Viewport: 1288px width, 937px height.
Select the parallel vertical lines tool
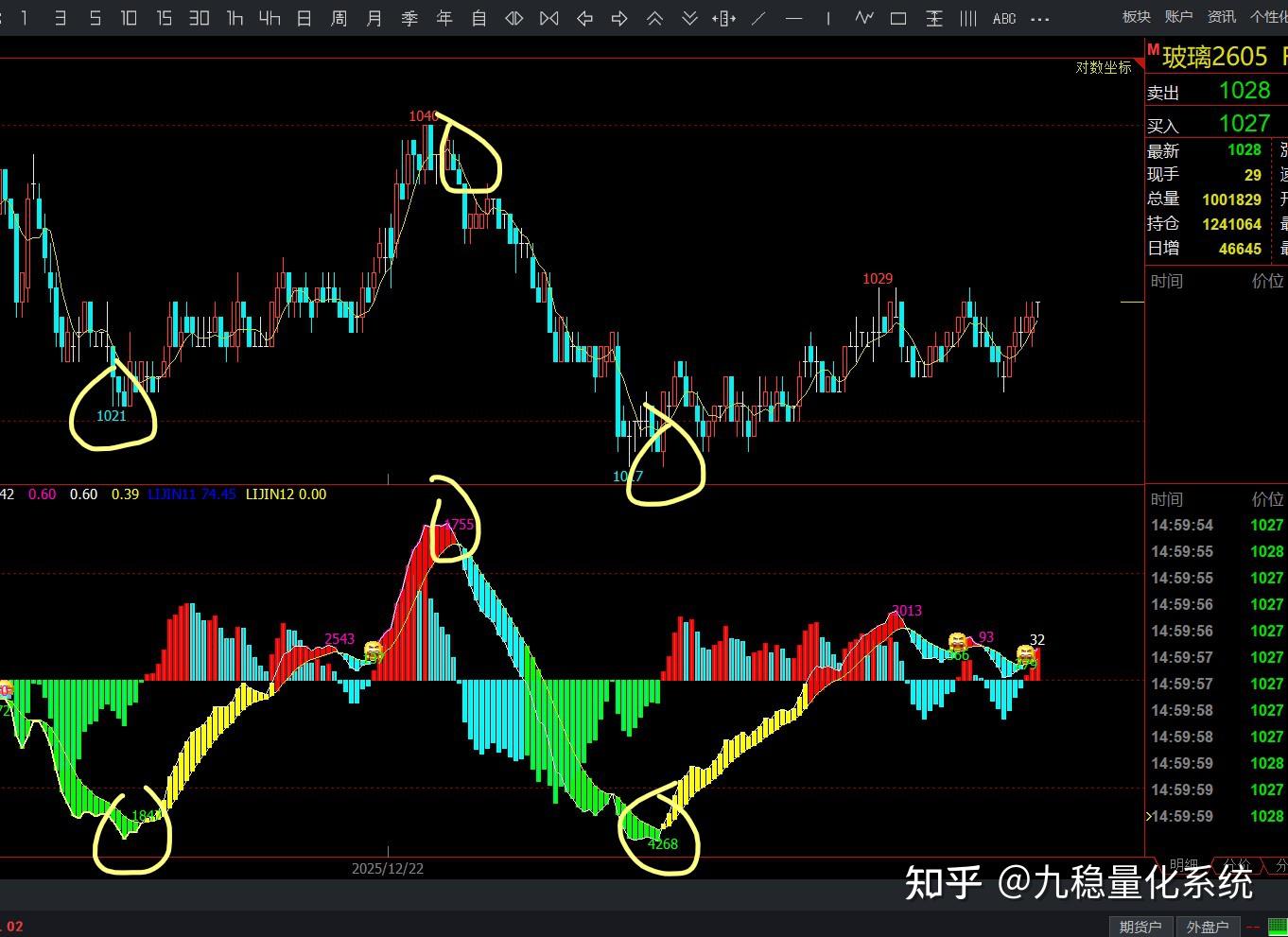pos(968,18)
